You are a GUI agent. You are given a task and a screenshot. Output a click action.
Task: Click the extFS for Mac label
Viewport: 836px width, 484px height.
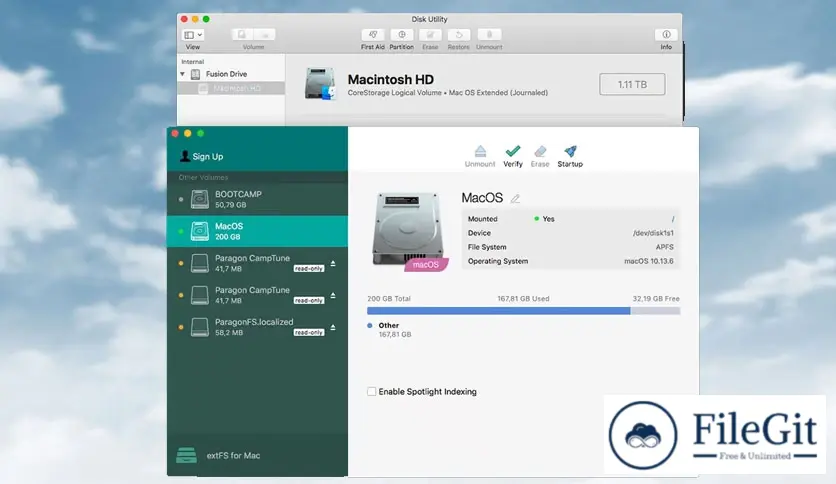pos(234,456)
